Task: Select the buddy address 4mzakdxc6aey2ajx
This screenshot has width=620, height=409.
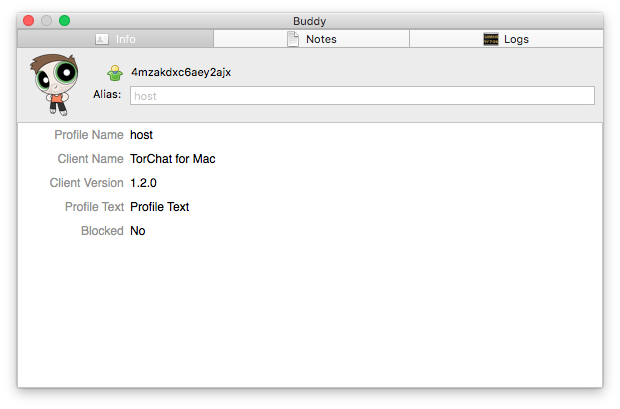Action: [181, 72]
